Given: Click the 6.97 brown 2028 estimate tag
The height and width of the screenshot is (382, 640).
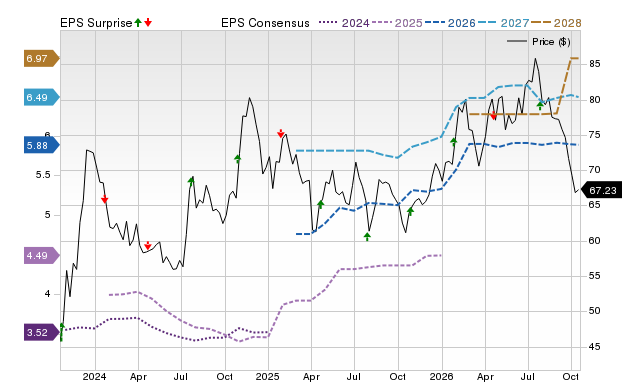Looking at the screenshot, I should click(41, 59).
